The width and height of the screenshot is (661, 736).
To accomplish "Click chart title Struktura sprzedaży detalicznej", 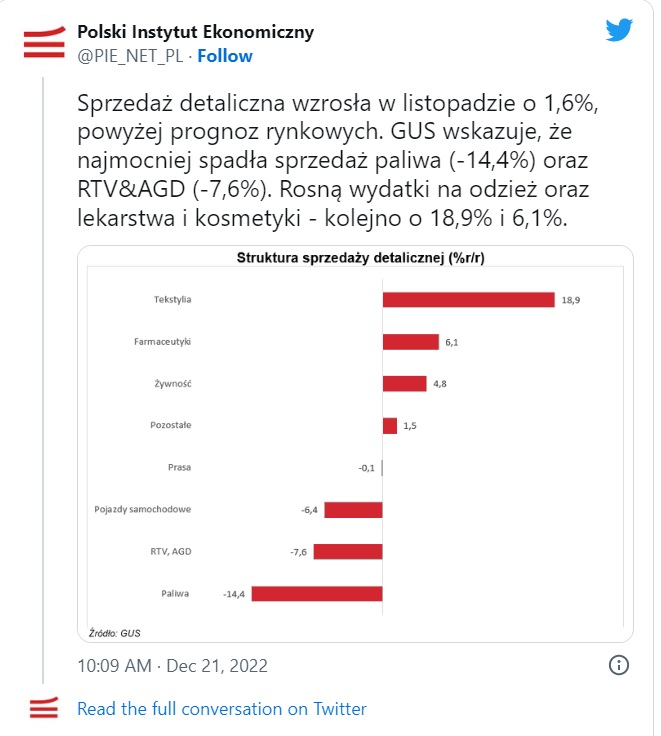I will [x=361, y=258].
